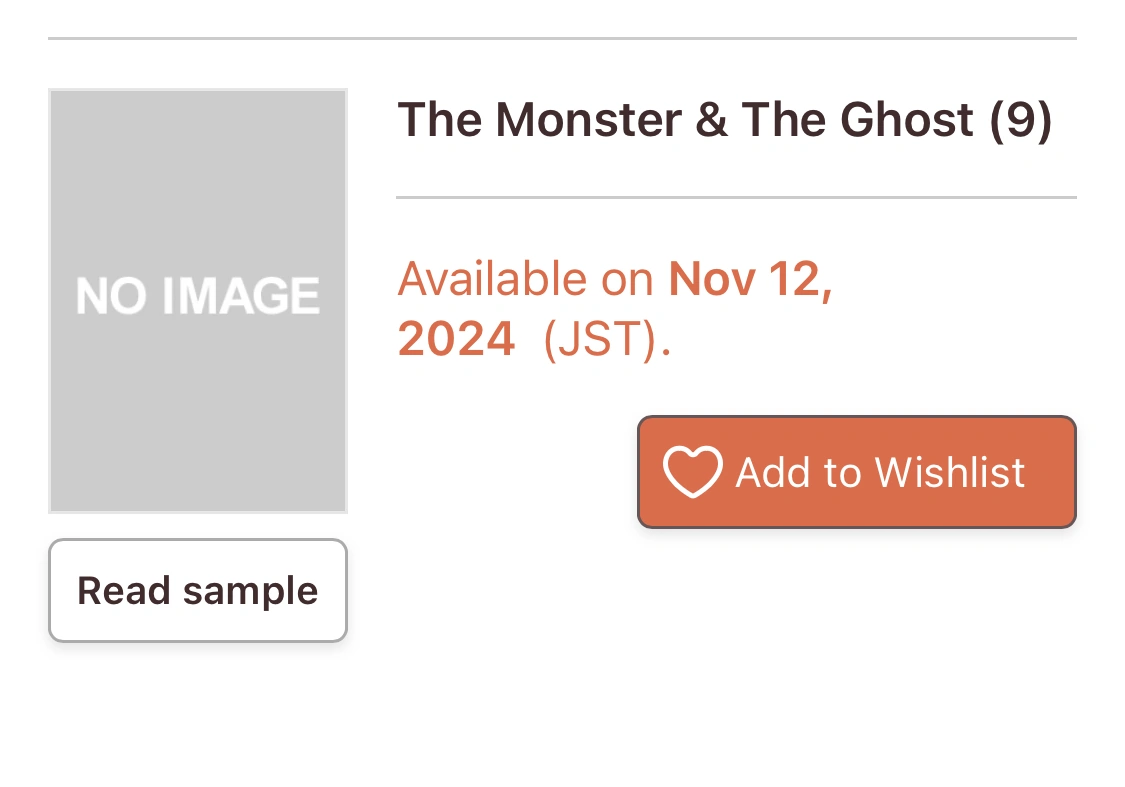
Task: Click the word "Ghost" in the title
Action: [906, 120]
